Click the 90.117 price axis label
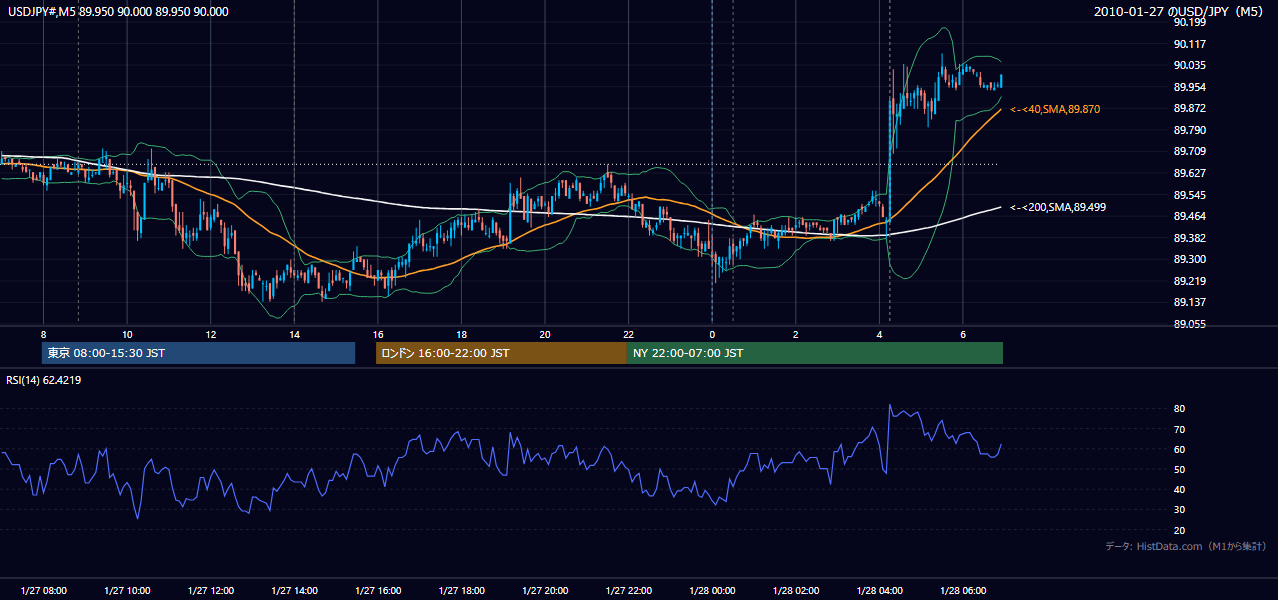 click(x=1188, y=44)
